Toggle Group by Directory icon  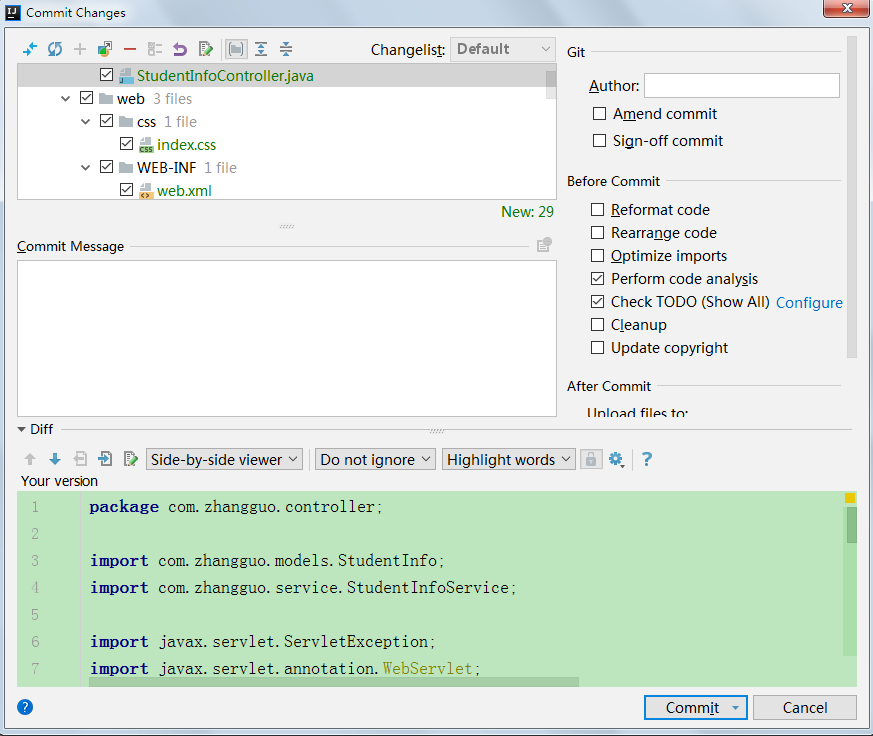pos(235,49)
